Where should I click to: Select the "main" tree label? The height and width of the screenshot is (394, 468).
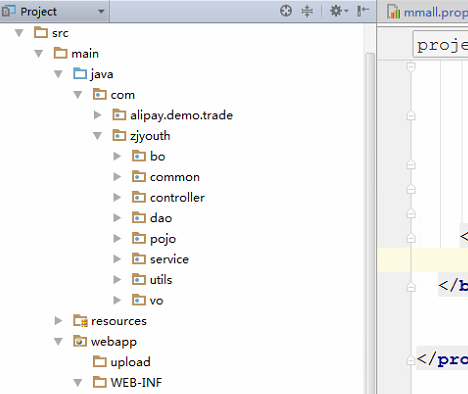[x=85, y=53]
